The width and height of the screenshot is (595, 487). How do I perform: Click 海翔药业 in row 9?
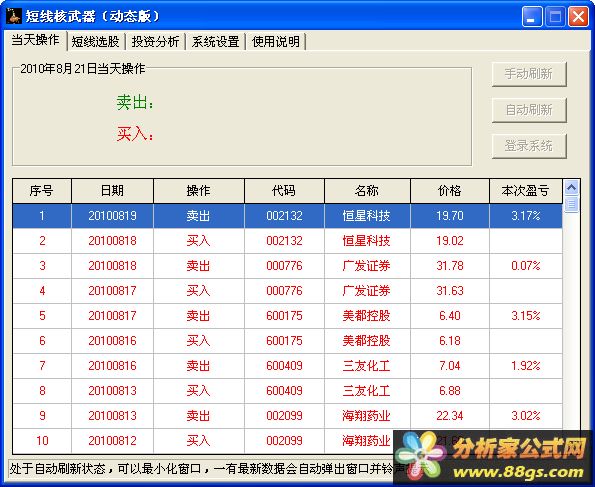tap(366, 416)
